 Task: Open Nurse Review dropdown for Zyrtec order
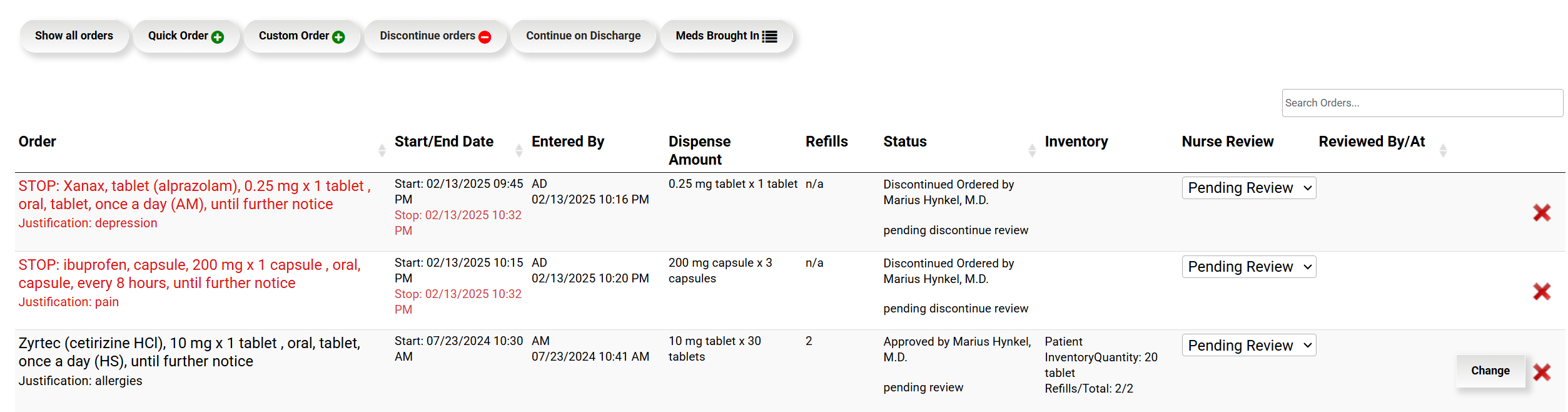tap(1248, 346)
